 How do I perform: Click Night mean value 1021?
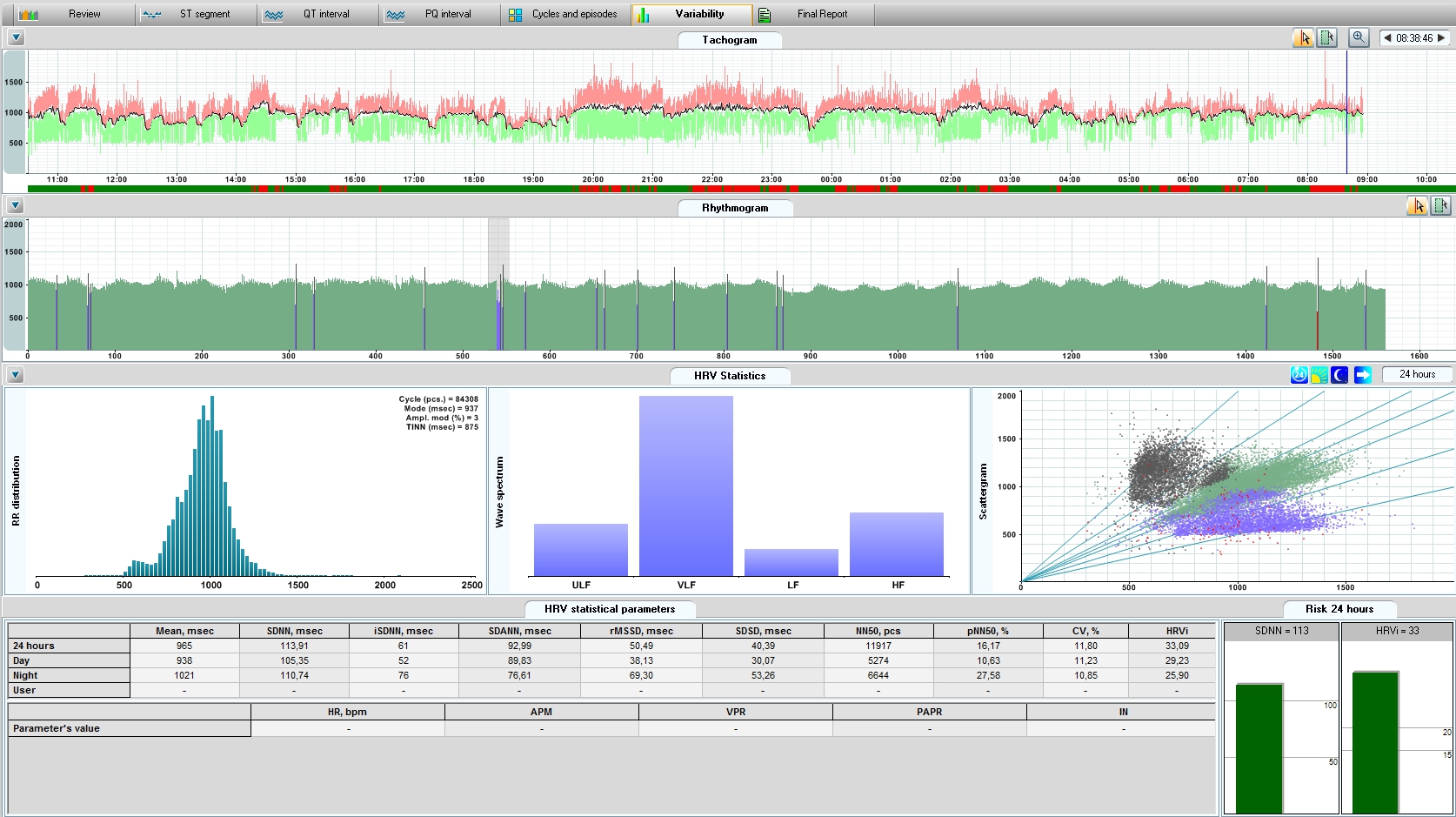tap(184, 675)
